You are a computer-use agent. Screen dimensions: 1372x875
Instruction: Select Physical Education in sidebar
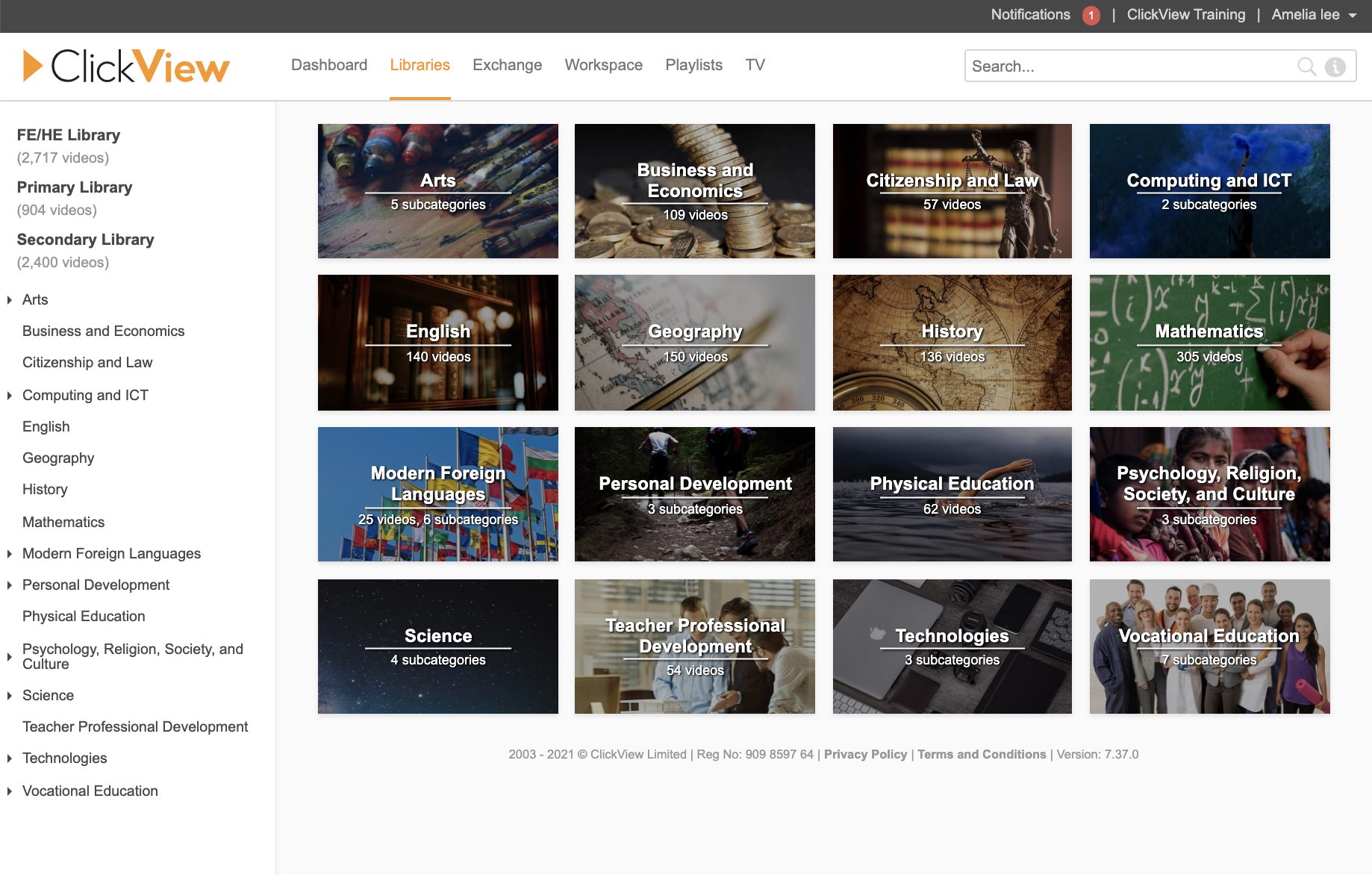[84, 617]
